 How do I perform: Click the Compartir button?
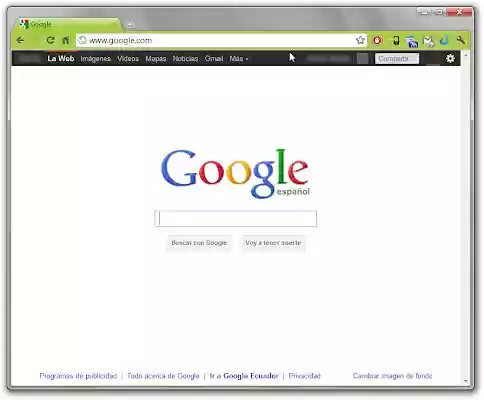[397, 59]
